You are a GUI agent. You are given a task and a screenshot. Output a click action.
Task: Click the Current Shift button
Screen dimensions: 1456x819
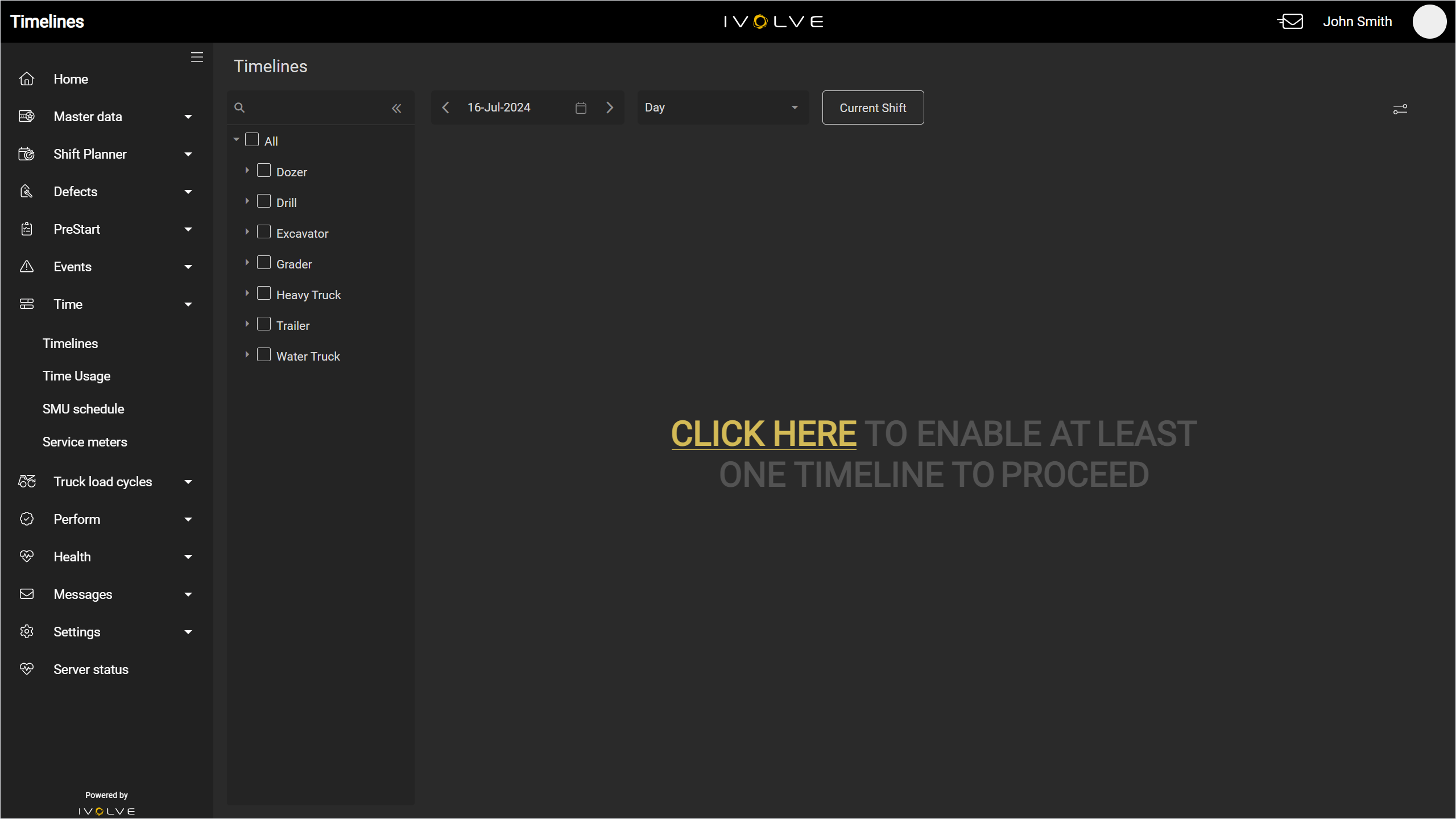coord(873,107)
